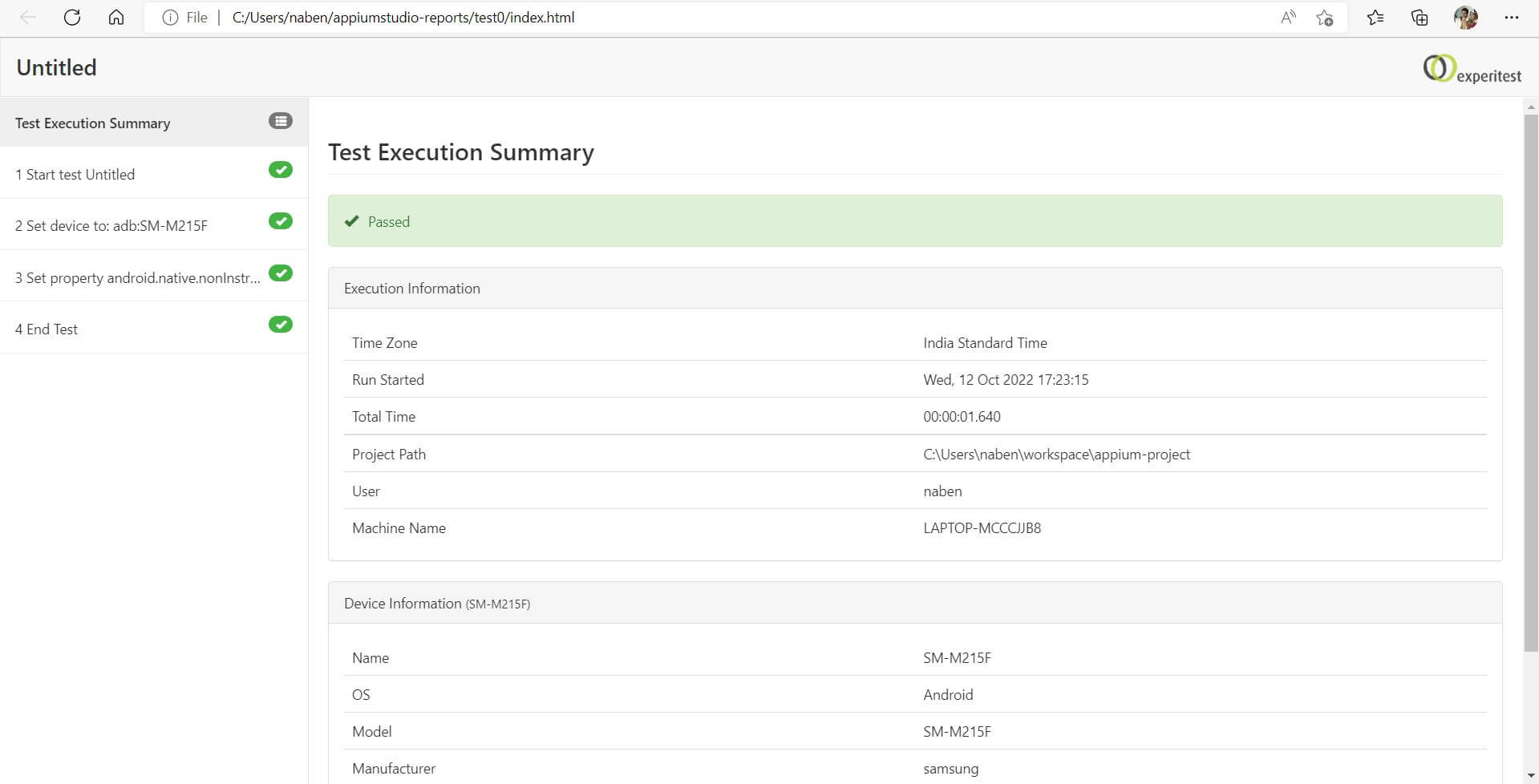Add this page to favorites star icon

(x=1324, y=18)
